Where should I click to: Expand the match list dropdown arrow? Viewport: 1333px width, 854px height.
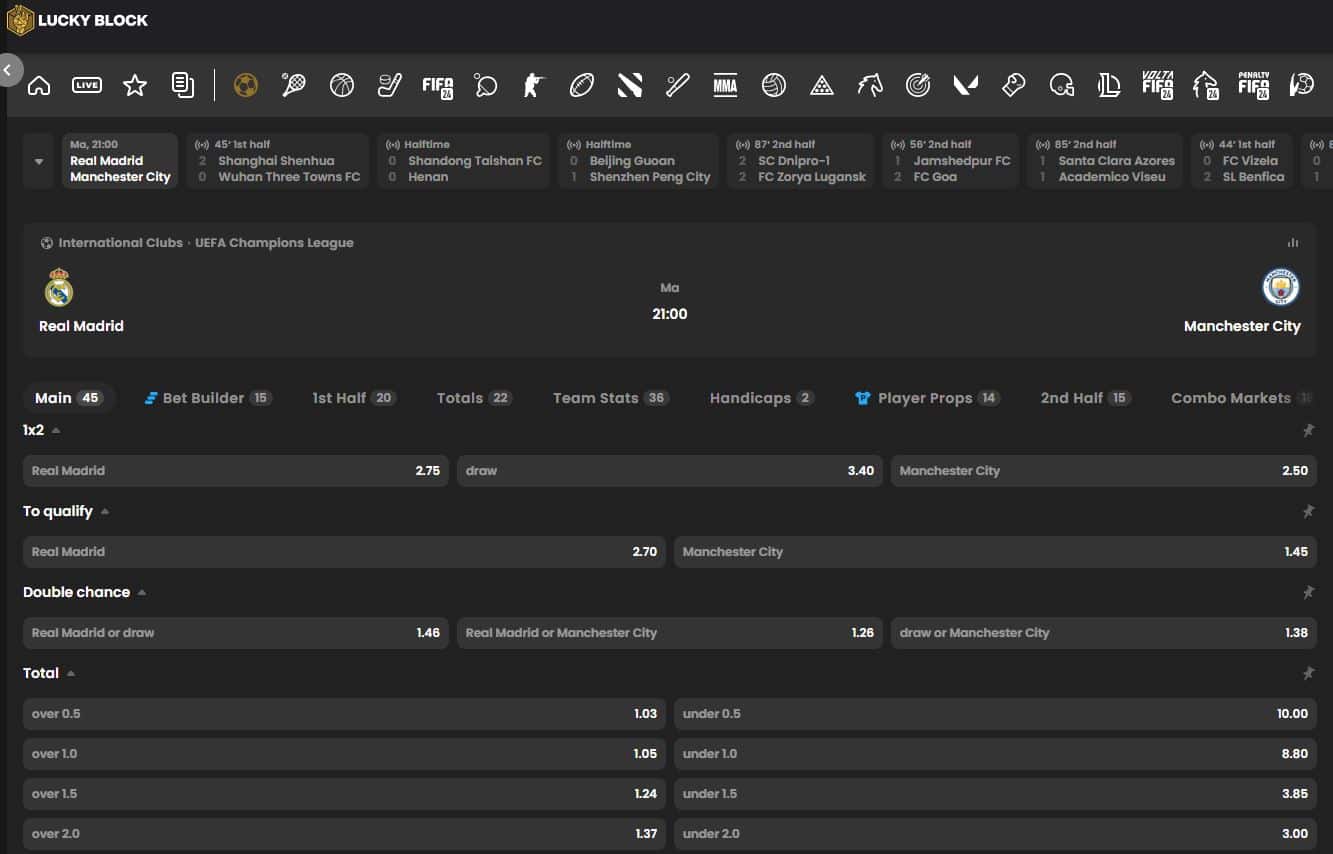[x=39, y=161]
